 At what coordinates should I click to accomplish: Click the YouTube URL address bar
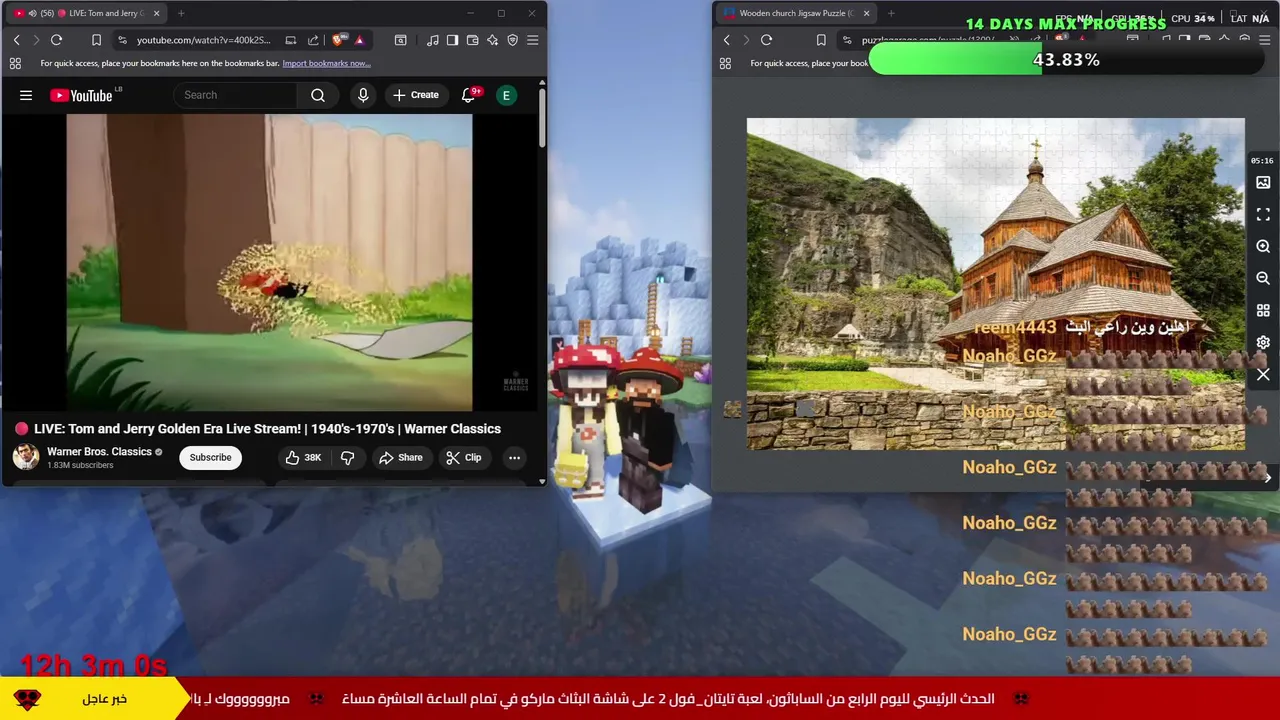click(204, 40)
